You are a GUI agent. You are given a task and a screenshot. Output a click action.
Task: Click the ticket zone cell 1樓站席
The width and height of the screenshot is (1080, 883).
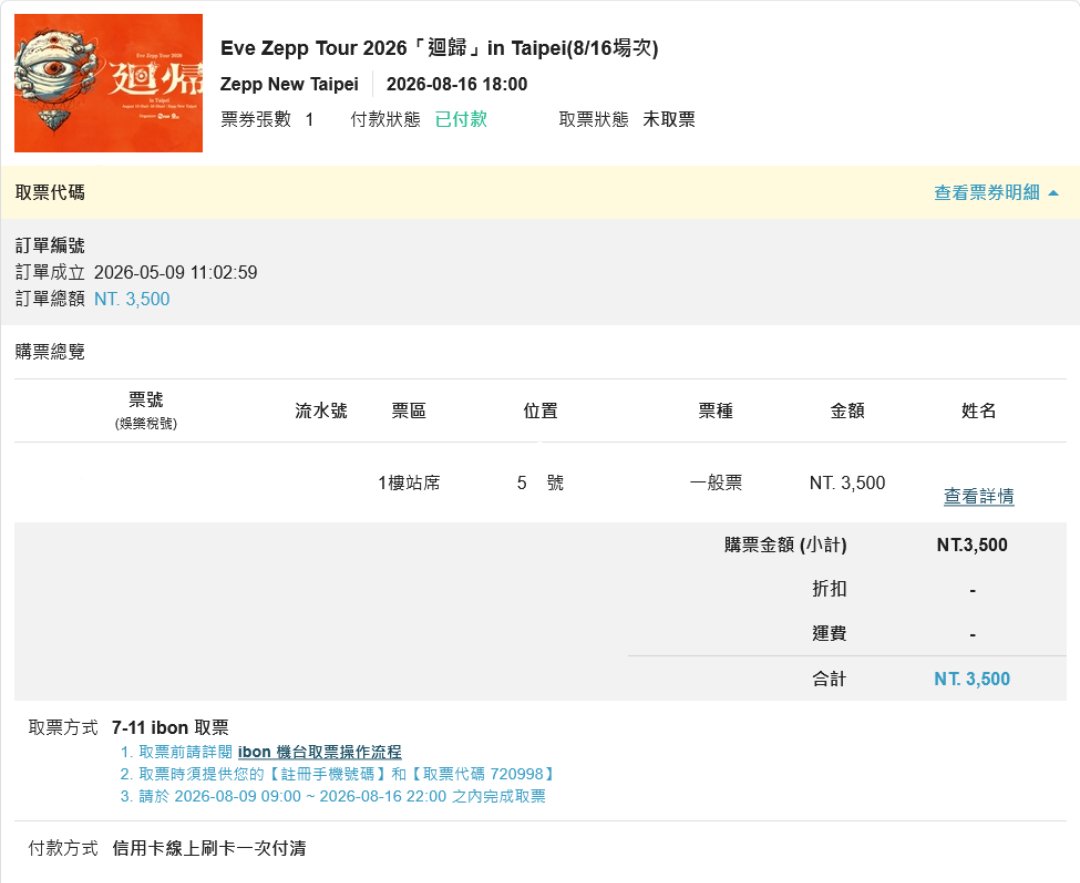[408, 483]
